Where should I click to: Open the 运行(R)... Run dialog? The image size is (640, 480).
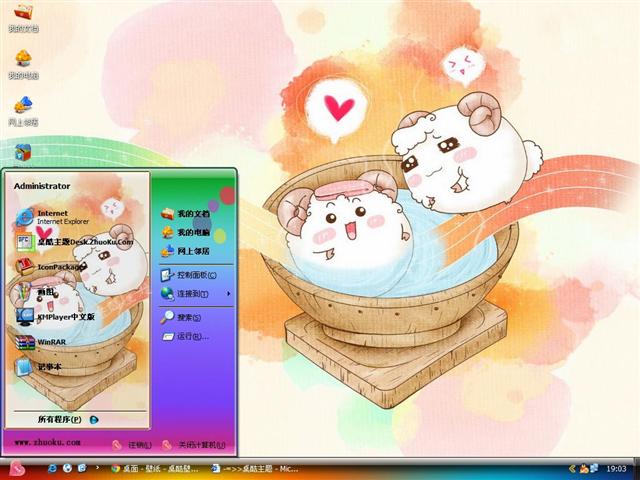point(185,336)
